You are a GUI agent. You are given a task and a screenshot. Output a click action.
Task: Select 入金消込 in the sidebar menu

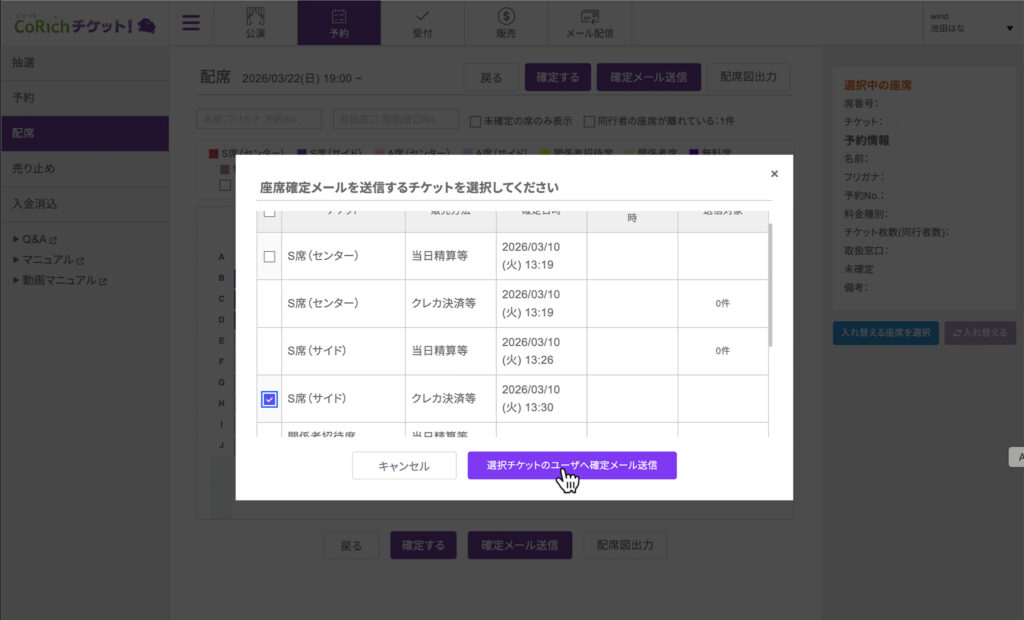[34, 204]
